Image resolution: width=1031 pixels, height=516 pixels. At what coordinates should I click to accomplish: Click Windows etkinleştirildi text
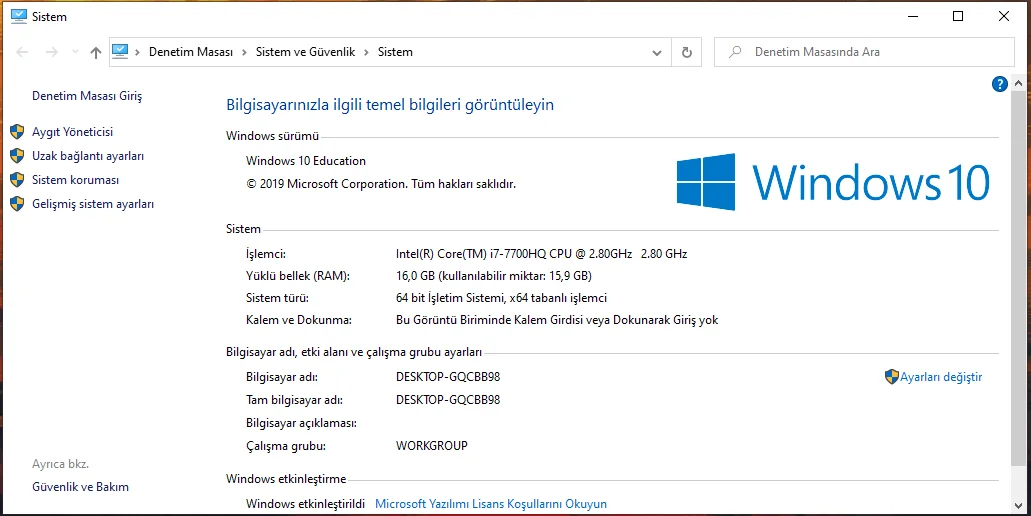click(x=305, y=504)
